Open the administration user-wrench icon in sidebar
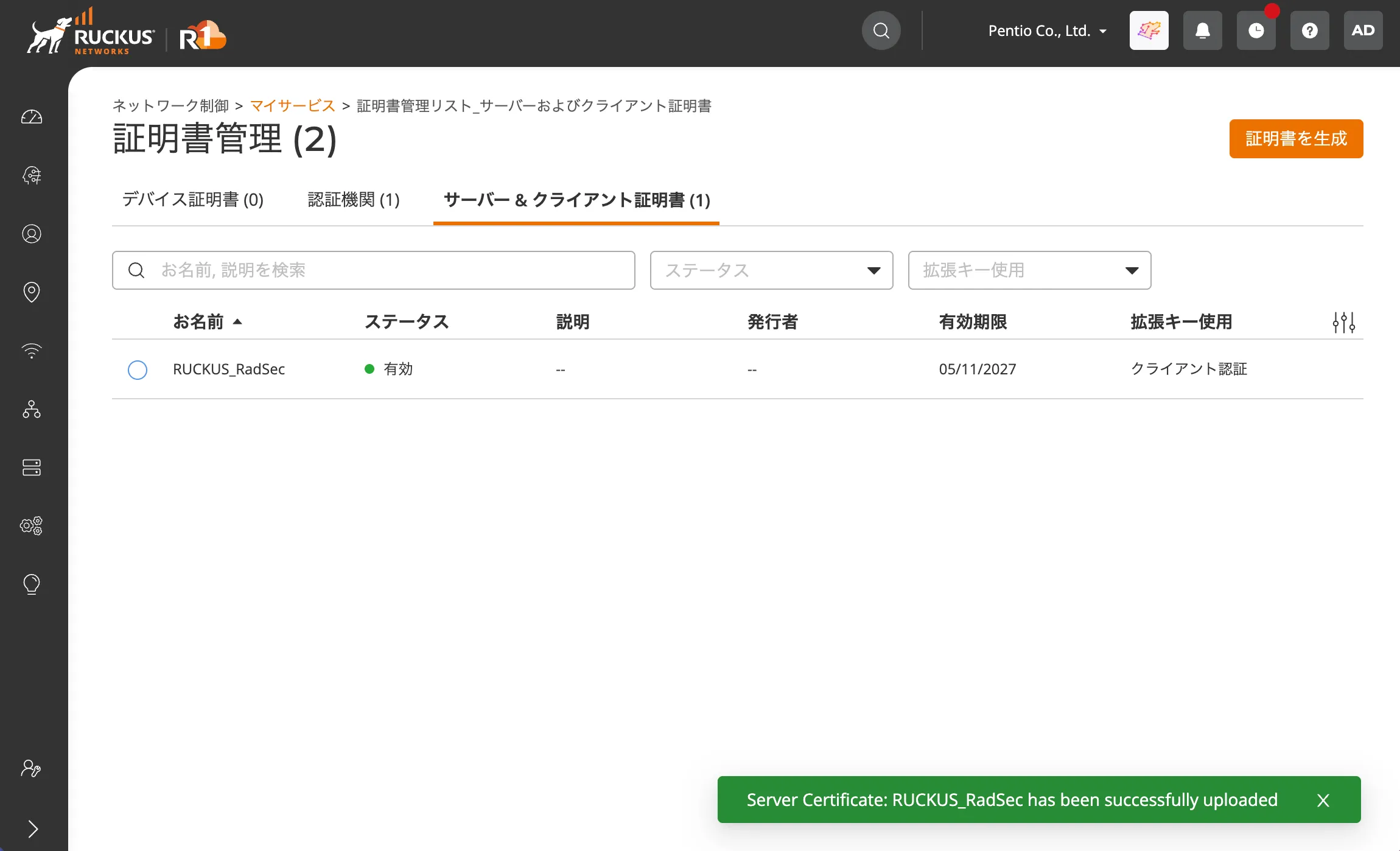Screen dimensions: 1400x851 pos(30,768)
